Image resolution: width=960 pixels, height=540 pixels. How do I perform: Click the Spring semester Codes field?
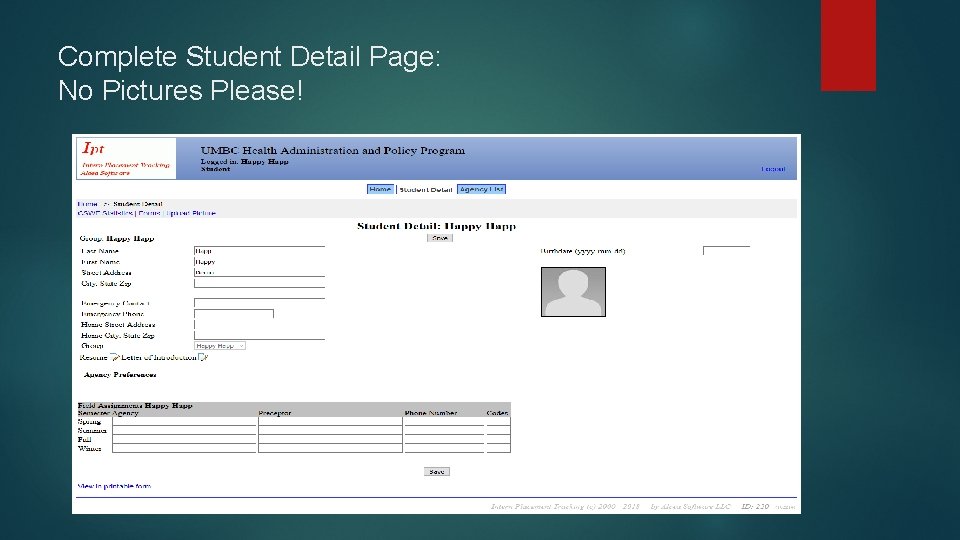(x=498, y=421)
